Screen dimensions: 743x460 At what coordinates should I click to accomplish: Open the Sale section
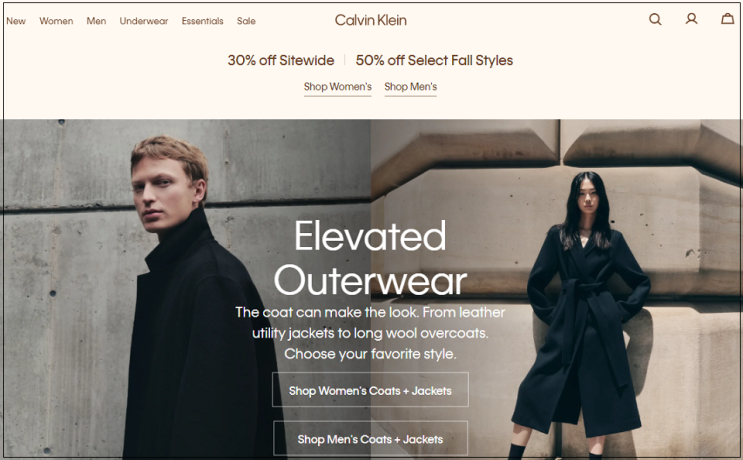246,21
